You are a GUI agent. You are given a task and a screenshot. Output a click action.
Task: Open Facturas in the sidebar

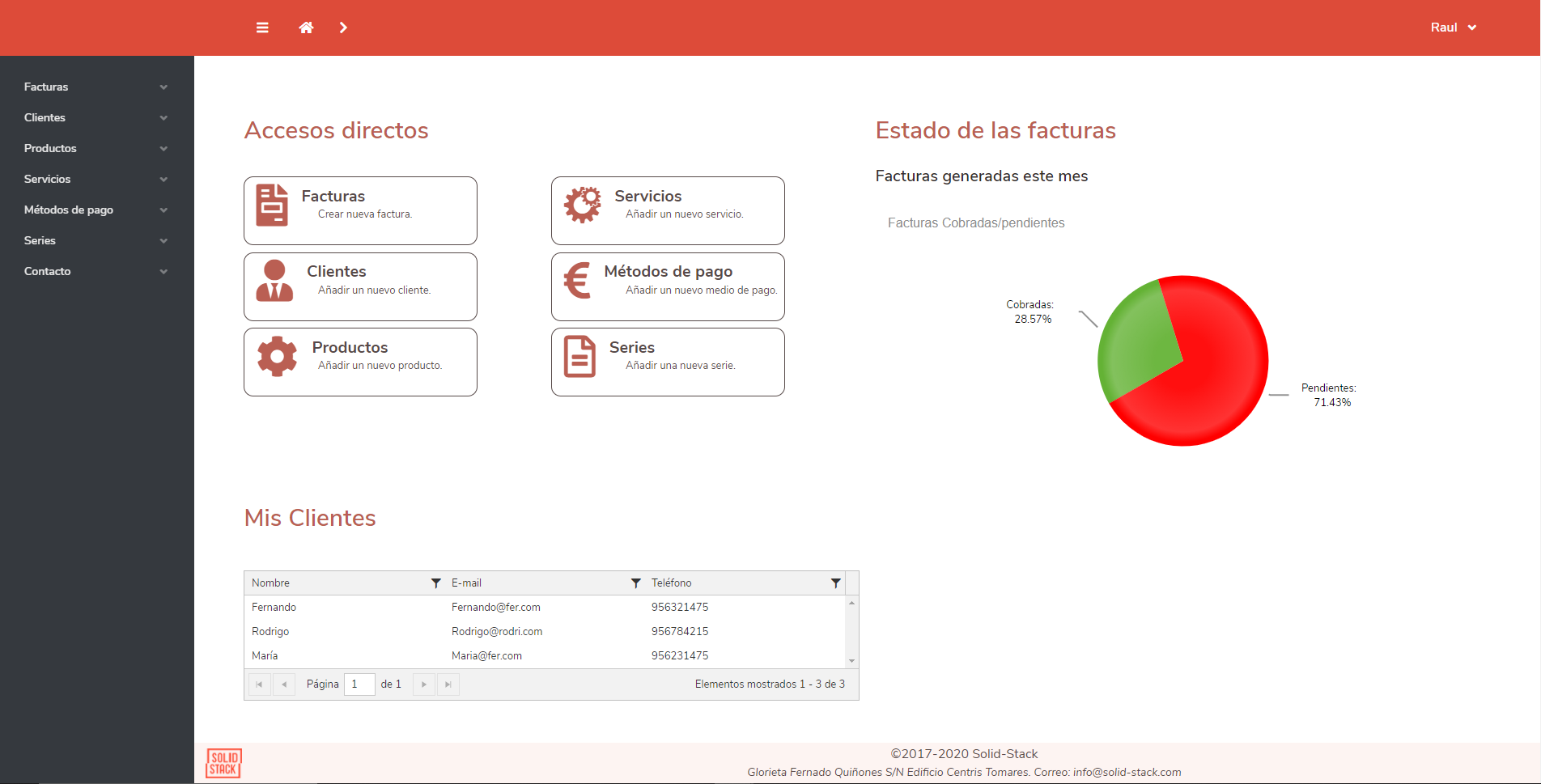(x=46, y=87)
